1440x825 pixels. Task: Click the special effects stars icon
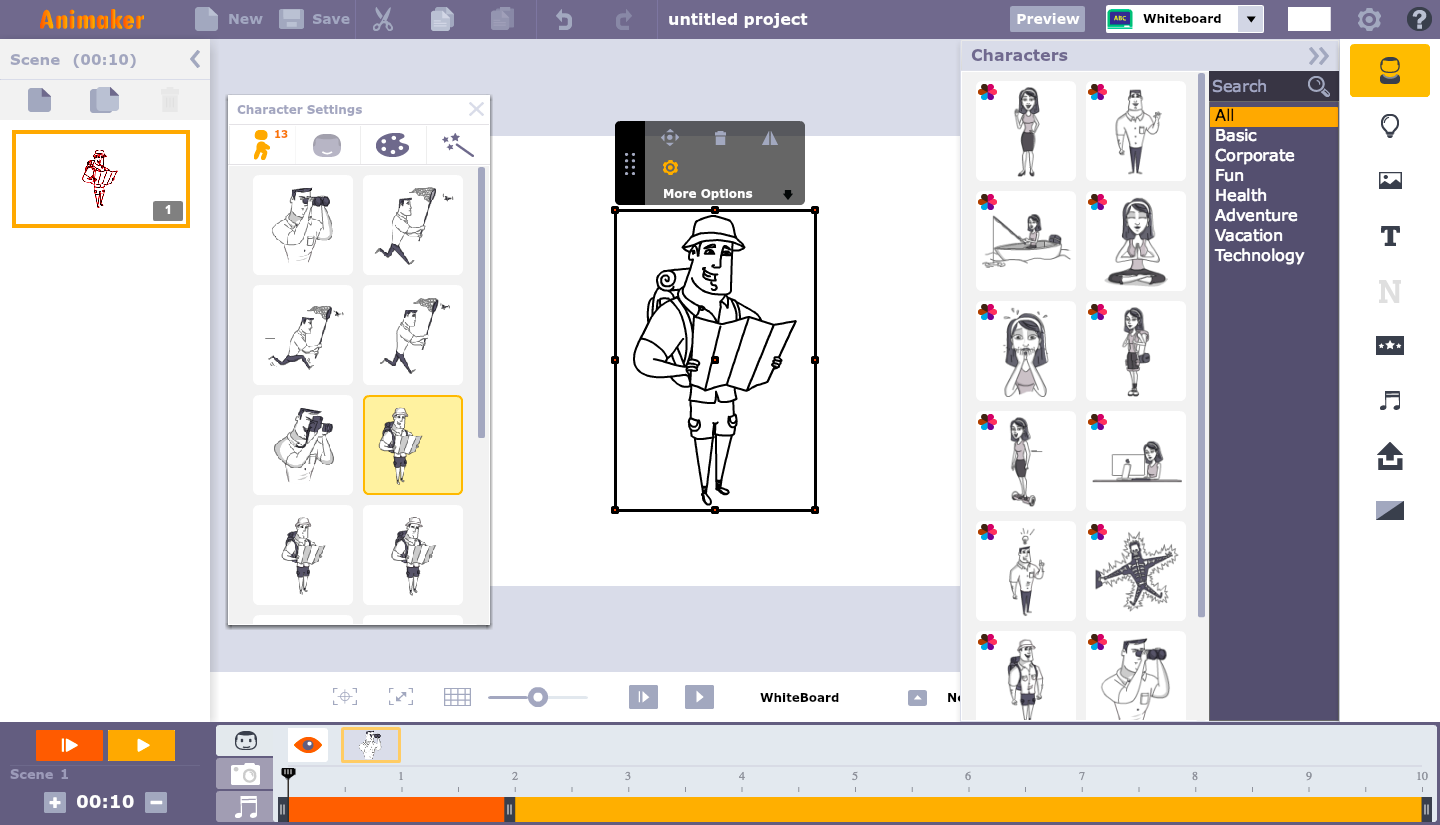tap(1389, 345)
